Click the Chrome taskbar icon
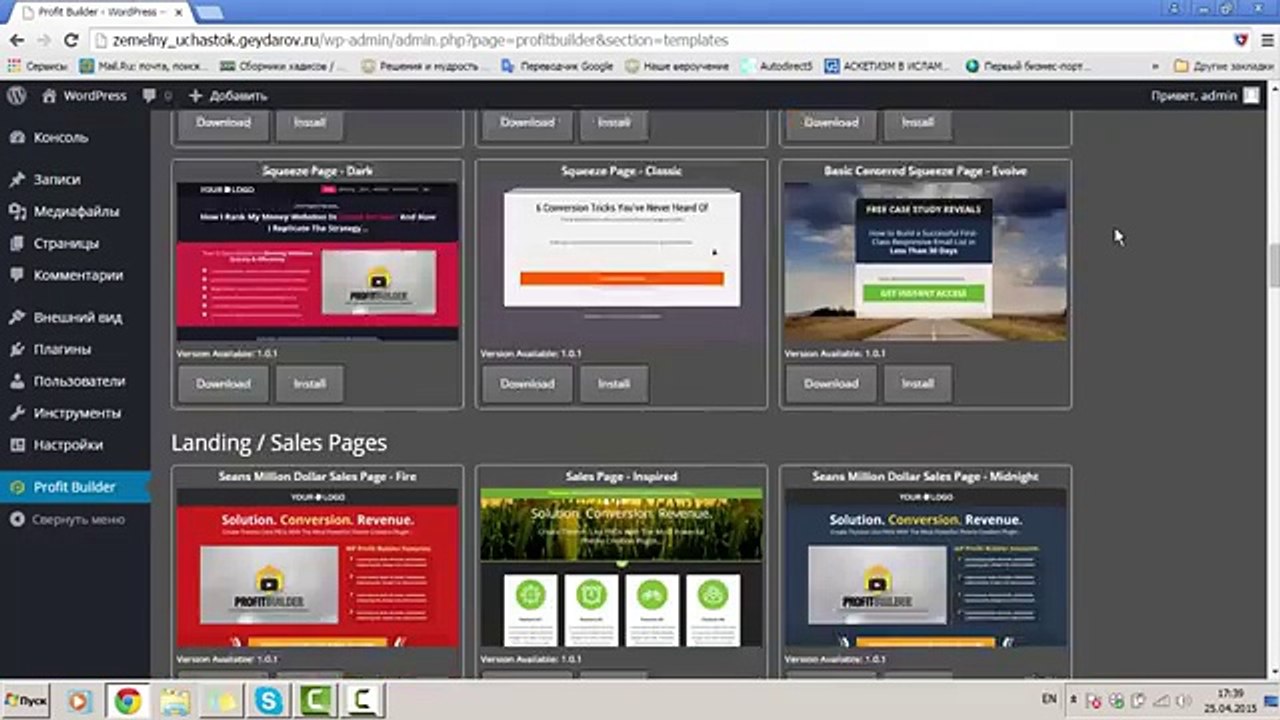1280x720 pixels. [x=127, y=701]
